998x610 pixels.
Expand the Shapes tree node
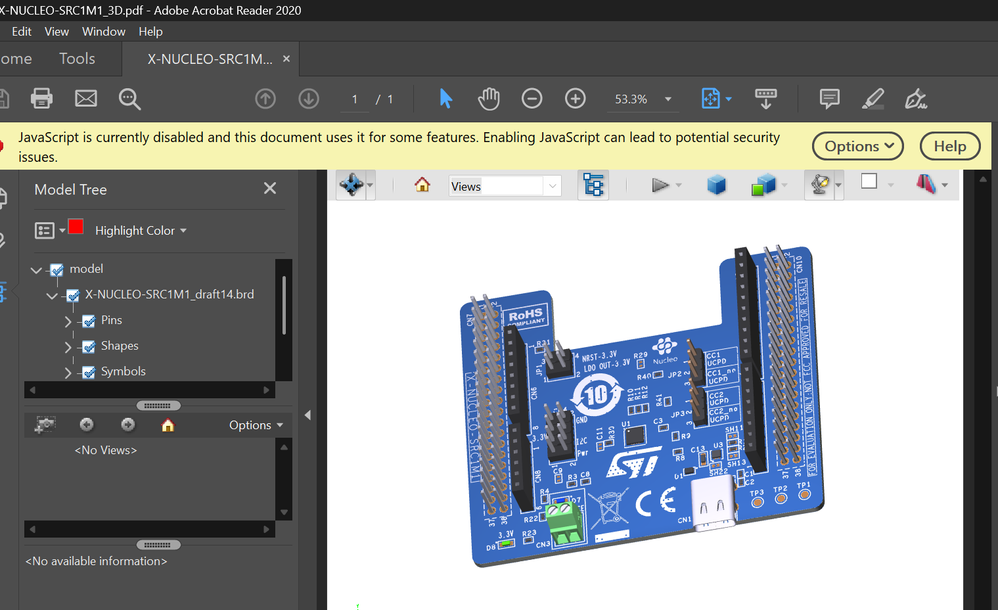click(x=68, y=347)
